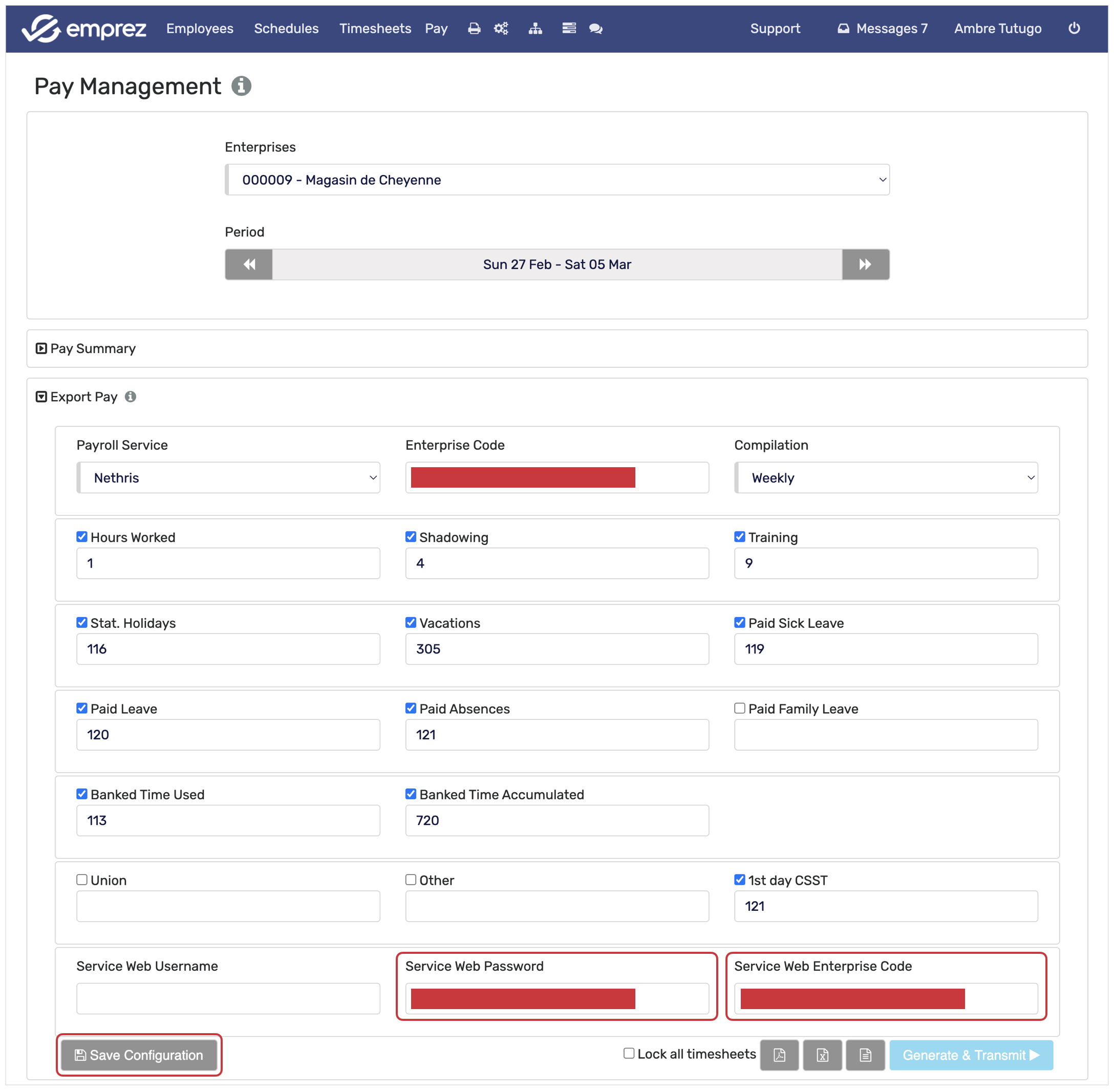1114x1092 pixels.
Task: Check Lock all timesheets
Action: (629, 1054)
